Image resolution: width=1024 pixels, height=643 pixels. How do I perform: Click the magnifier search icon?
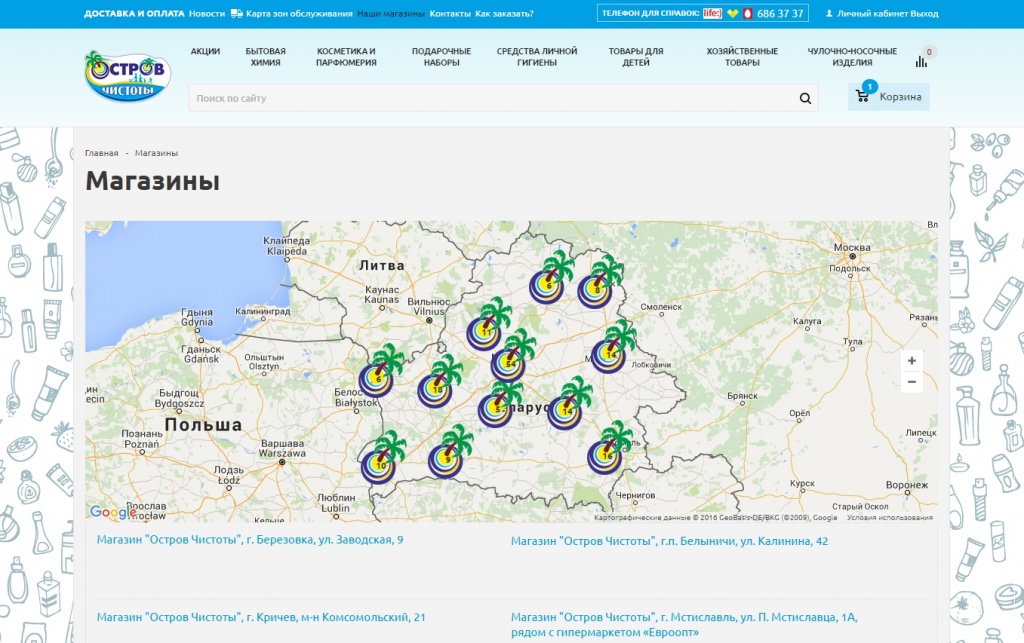(x=805, y=99)
